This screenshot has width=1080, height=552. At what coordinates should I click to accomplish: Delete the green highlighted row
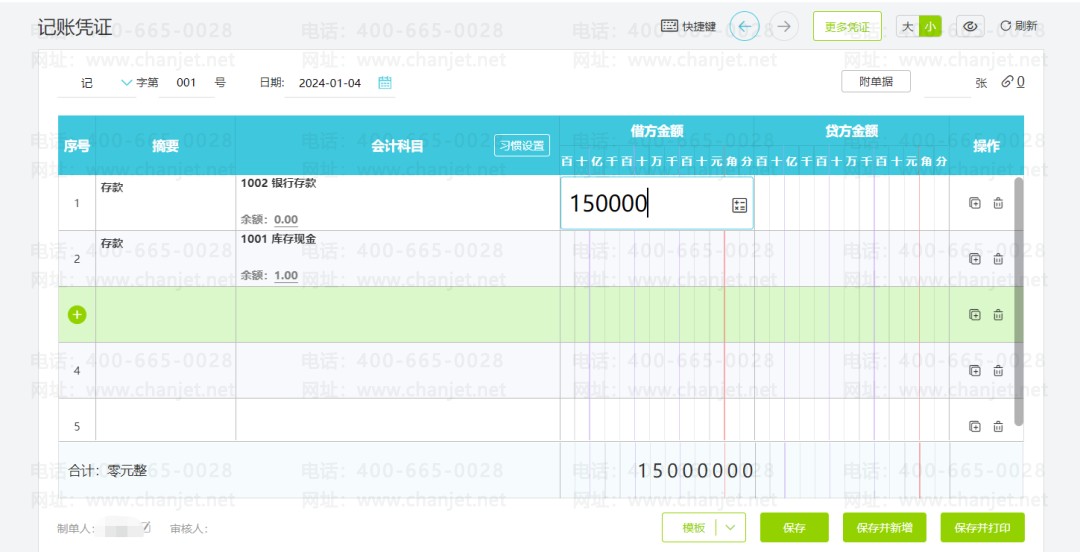tap(998, 315)
